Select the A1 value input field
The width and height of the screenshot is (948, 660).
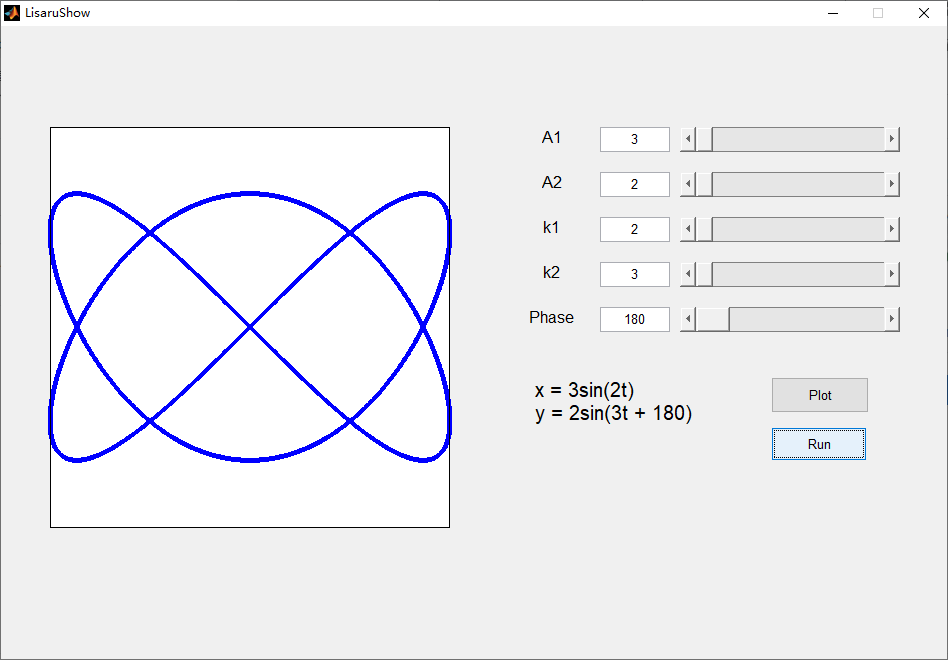(x=635, y=140)
